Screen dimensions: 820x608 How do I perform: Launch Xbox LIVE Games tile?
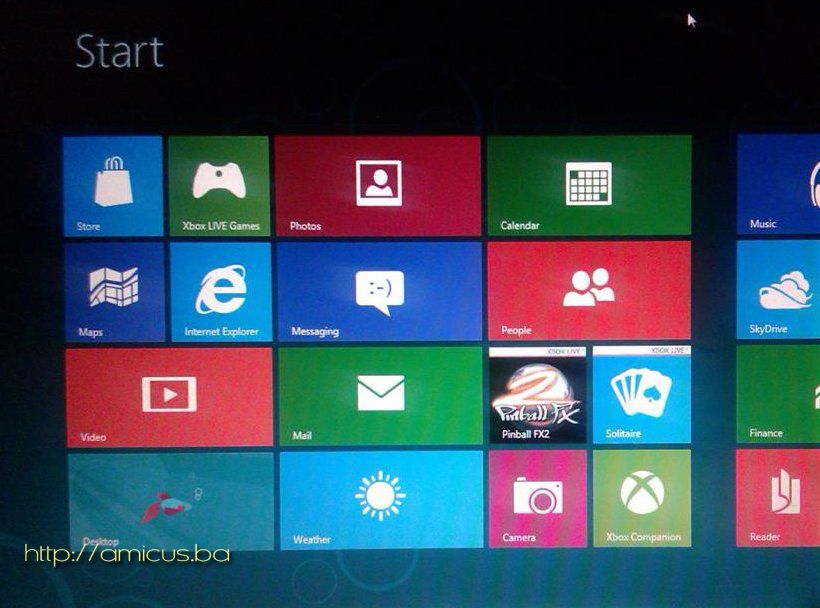coord(219,186)
